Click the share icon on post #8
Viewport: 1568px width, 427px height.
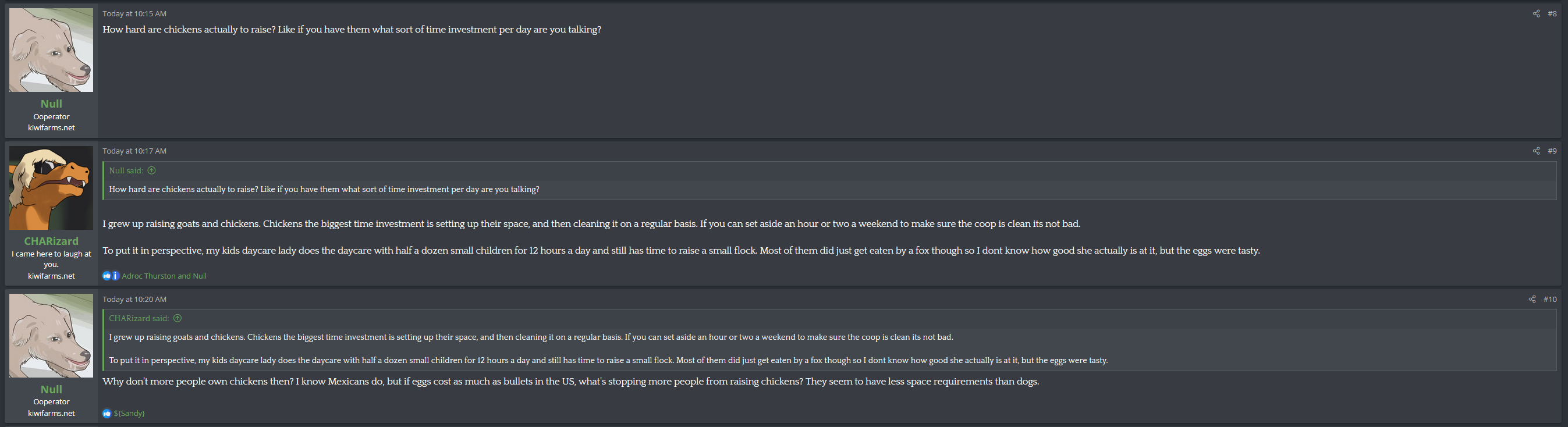tap(1536, 13)
